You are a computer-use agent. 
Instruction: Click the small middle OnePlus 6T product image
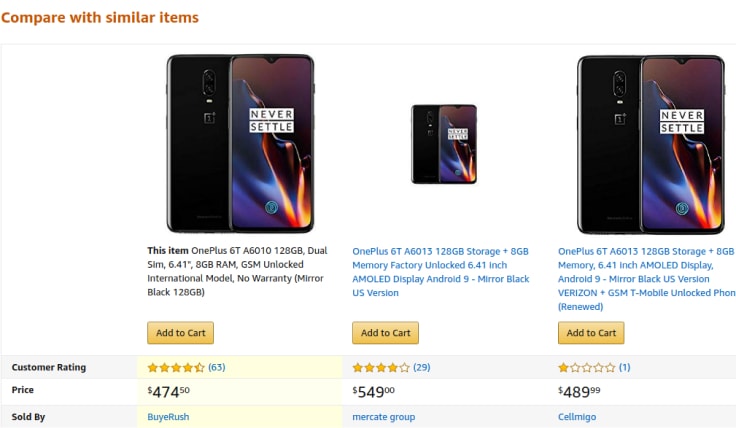[444, 144]
